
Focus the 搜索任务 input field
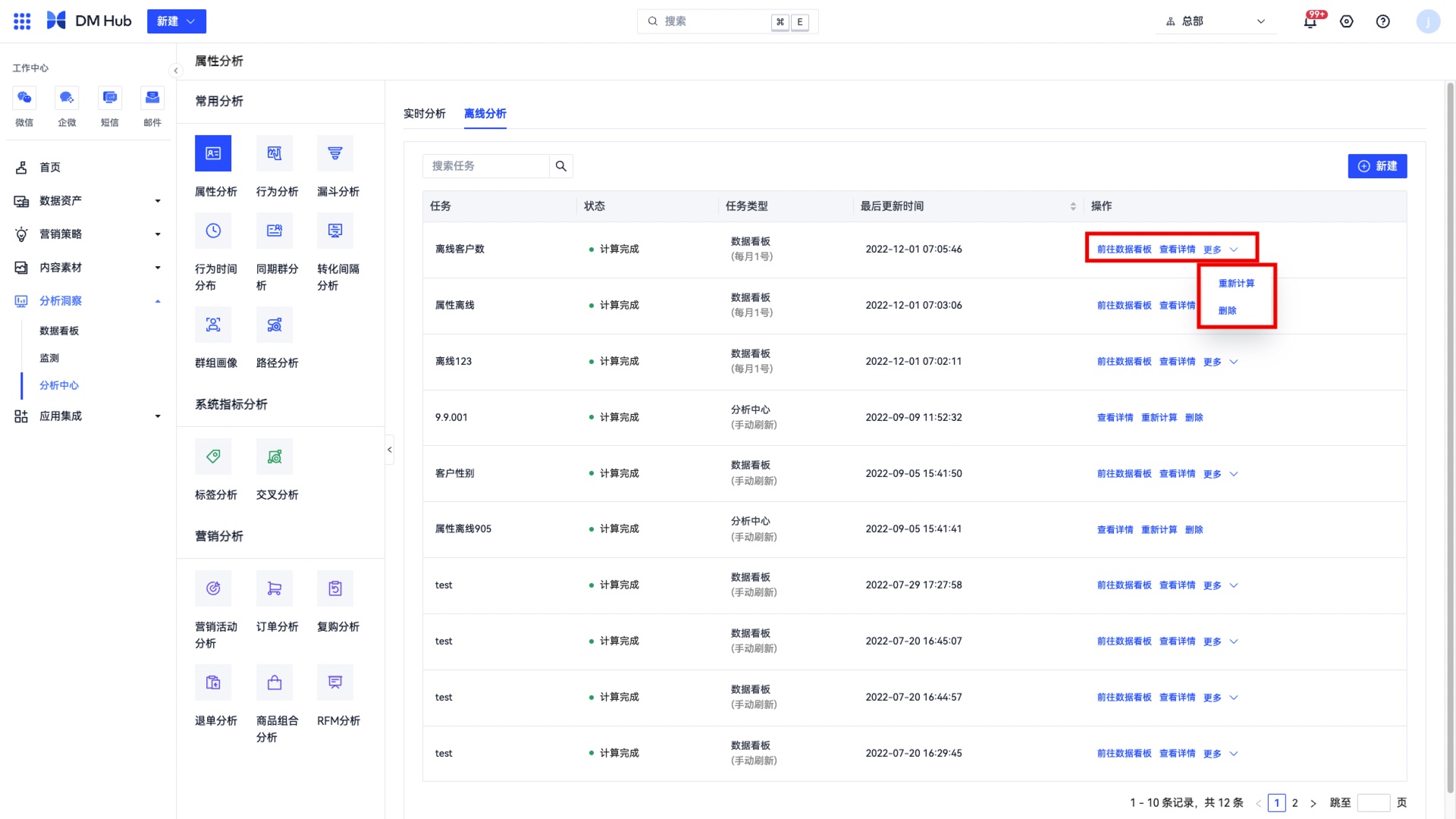tap(485, 166)
